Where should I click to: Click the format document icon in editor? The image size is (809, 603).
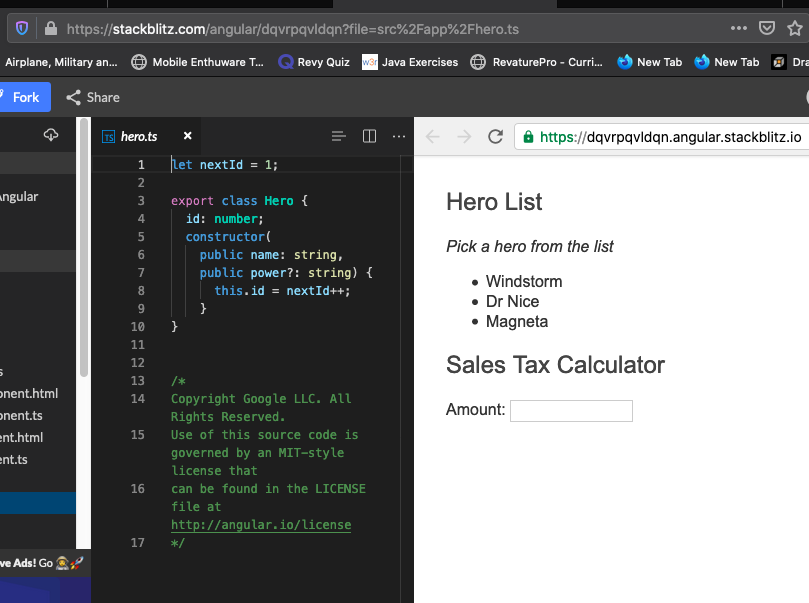pyautogui.click(x=338, y=136)
